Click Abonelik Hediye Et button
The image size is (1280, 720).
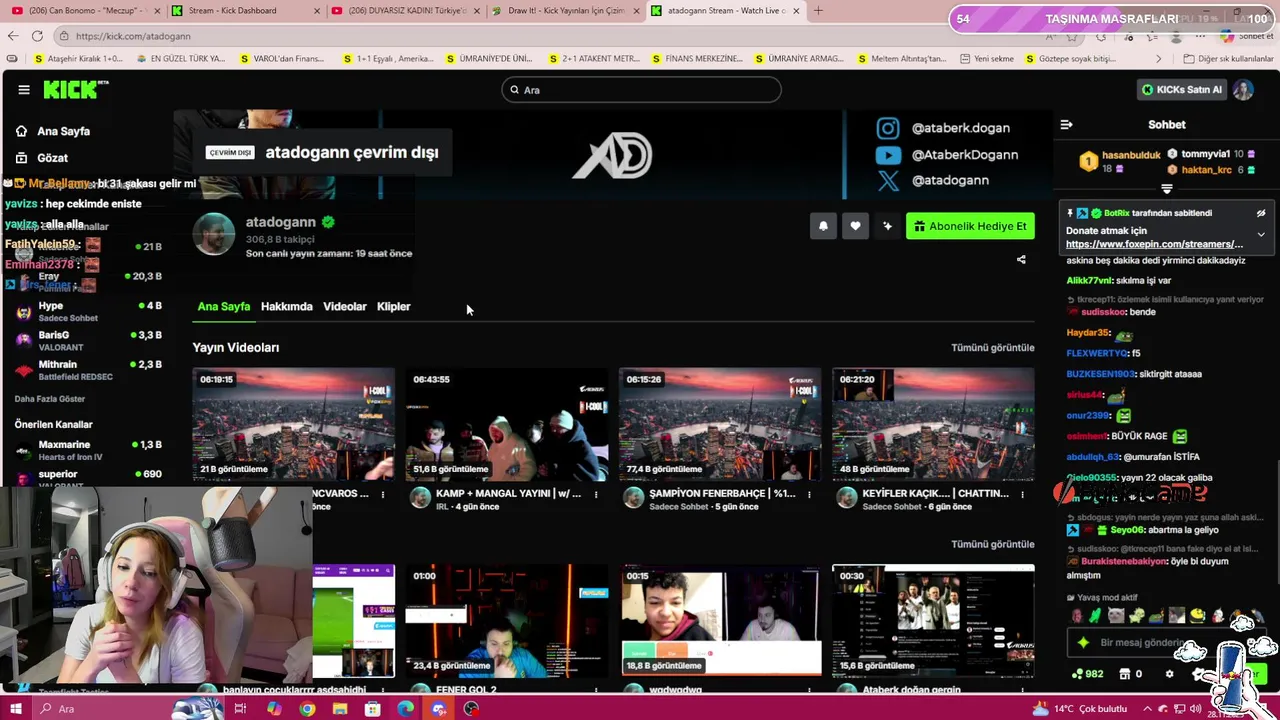click(x=970, y=226)
